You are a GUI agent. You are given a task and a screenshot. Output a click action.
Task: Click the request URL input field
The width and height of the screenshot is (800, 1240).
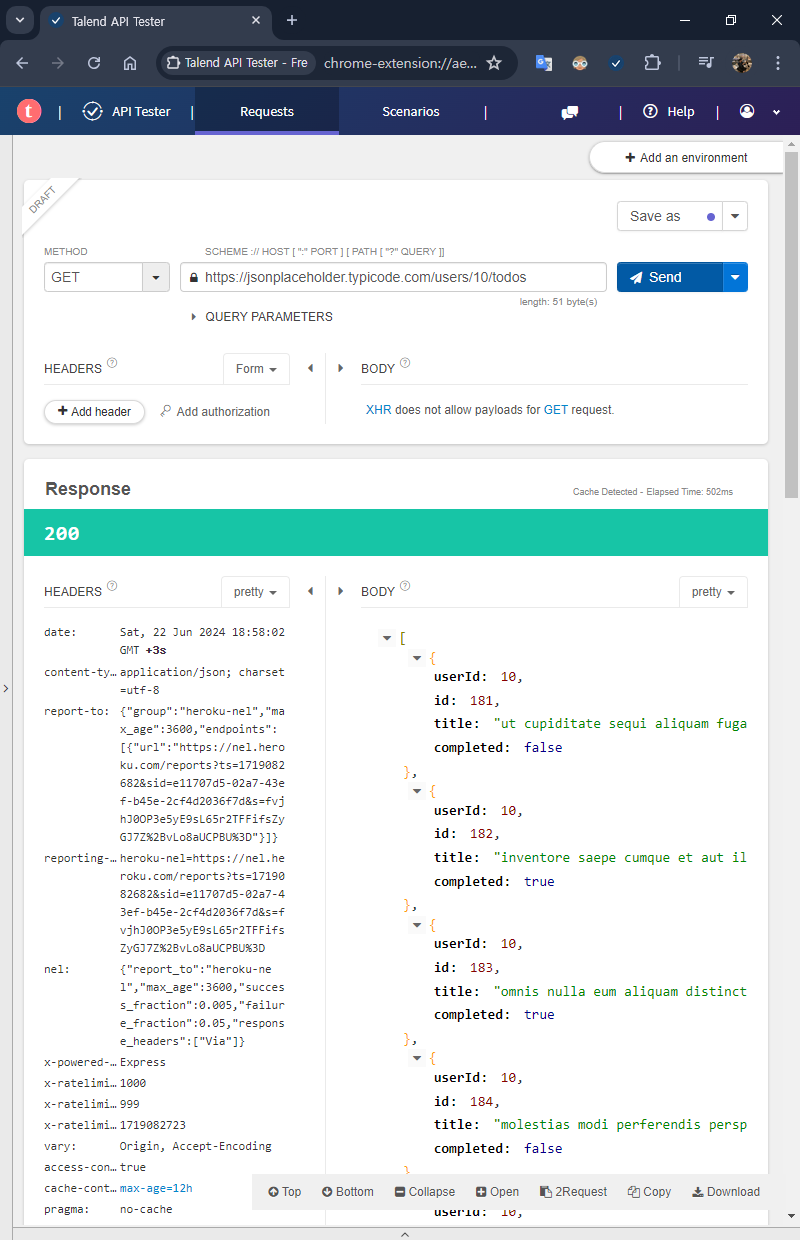pos(393,277)
